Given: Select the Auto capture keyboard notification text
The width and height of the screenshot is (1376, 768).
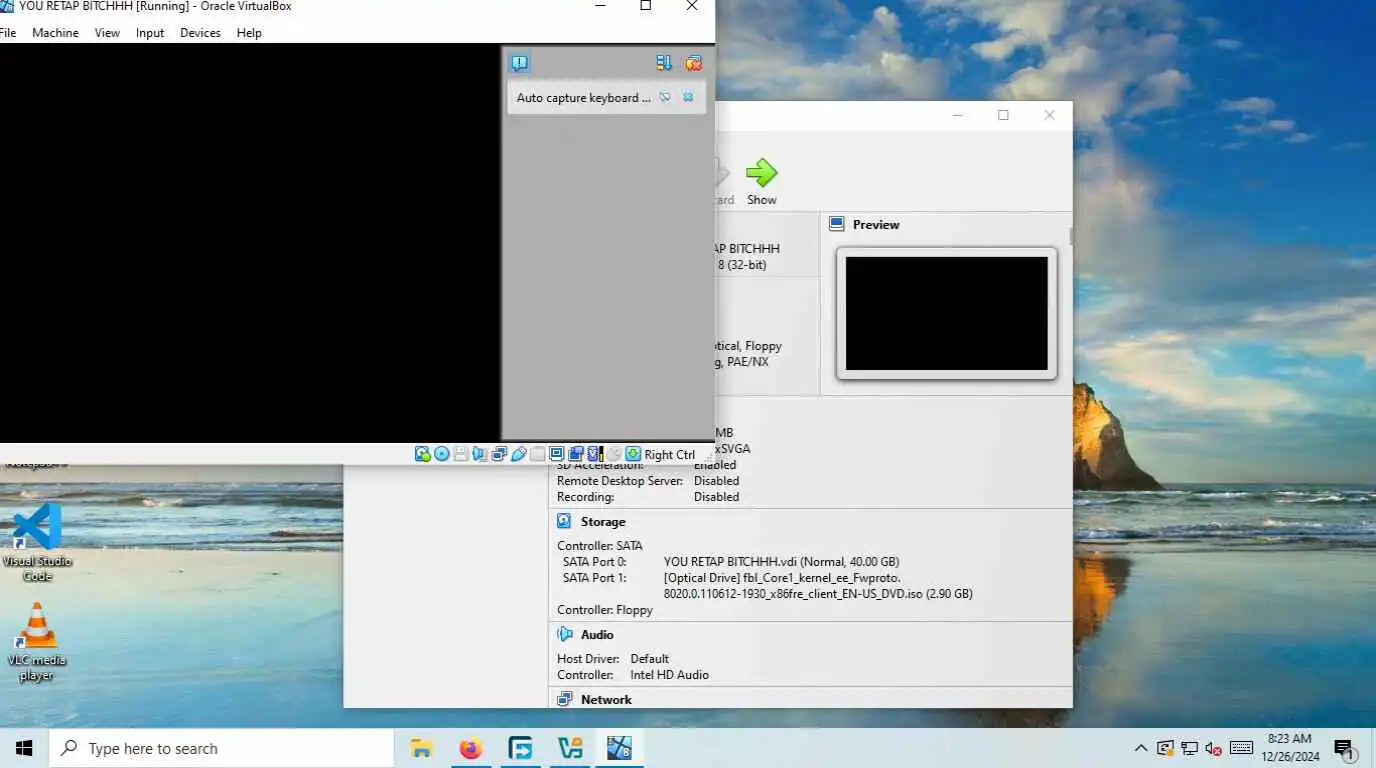Looking at the screenshot, I should coord(583,97).
